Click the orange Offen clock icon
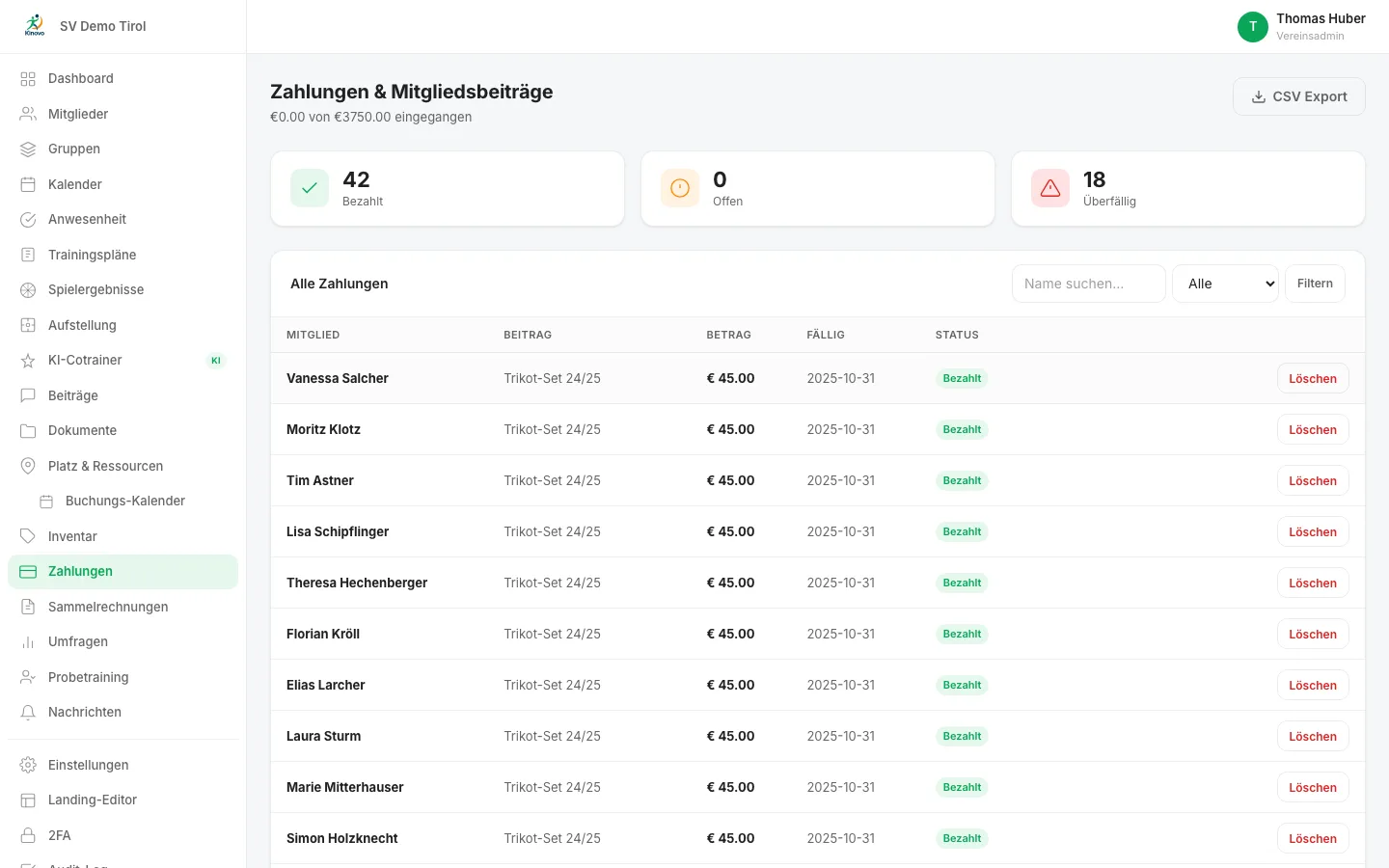 click(680, 188)
